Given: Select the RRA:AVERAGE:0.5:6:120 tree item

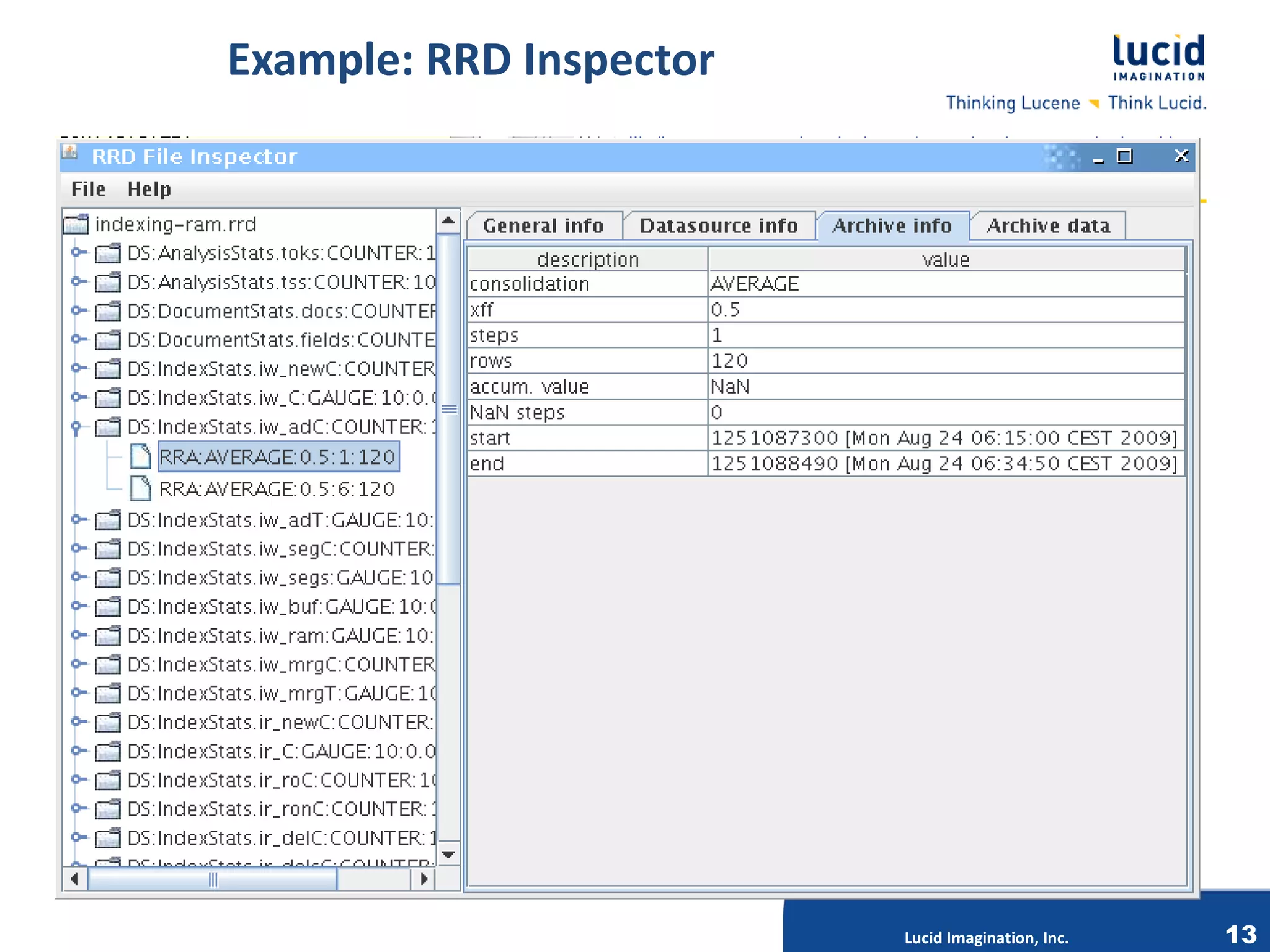Looking at the screenshot, I should 277,490.
